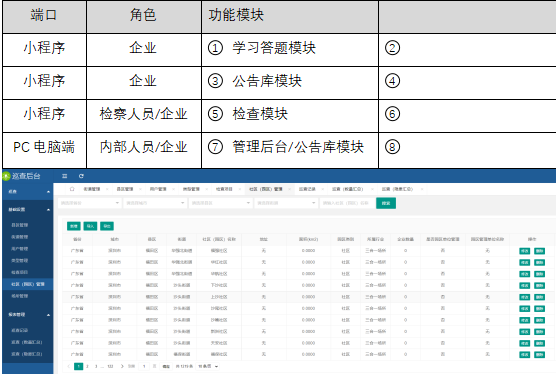Go to last page 122
This screenshot has height=374, width=556.
(x=110, y=366)
